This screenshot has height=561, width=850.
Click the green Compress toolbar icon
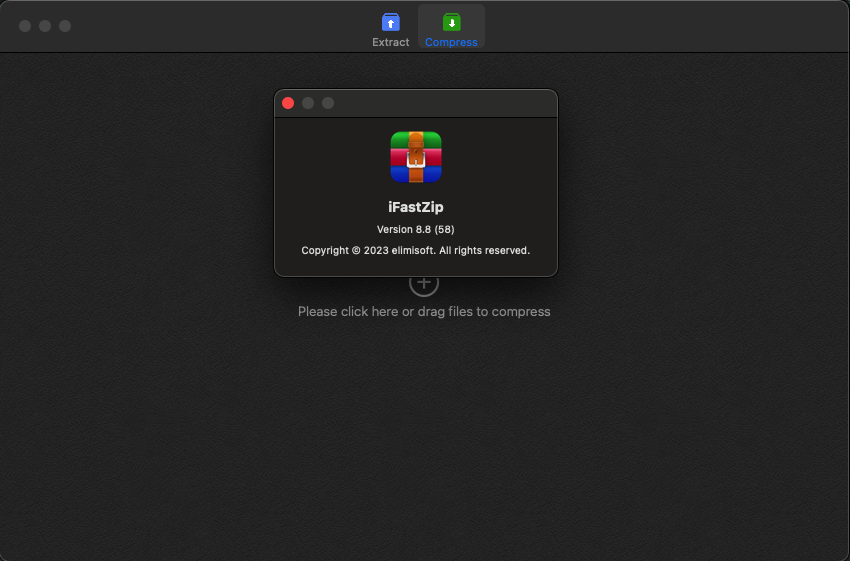(451, 22)
